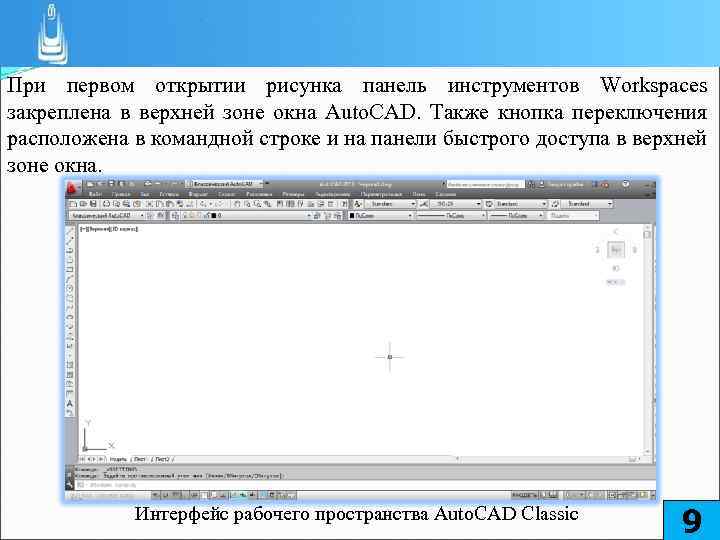This screenshot has height=540, width=720.
Task: Open the ISO-25 dimension style dropdown
Action: 456,204
